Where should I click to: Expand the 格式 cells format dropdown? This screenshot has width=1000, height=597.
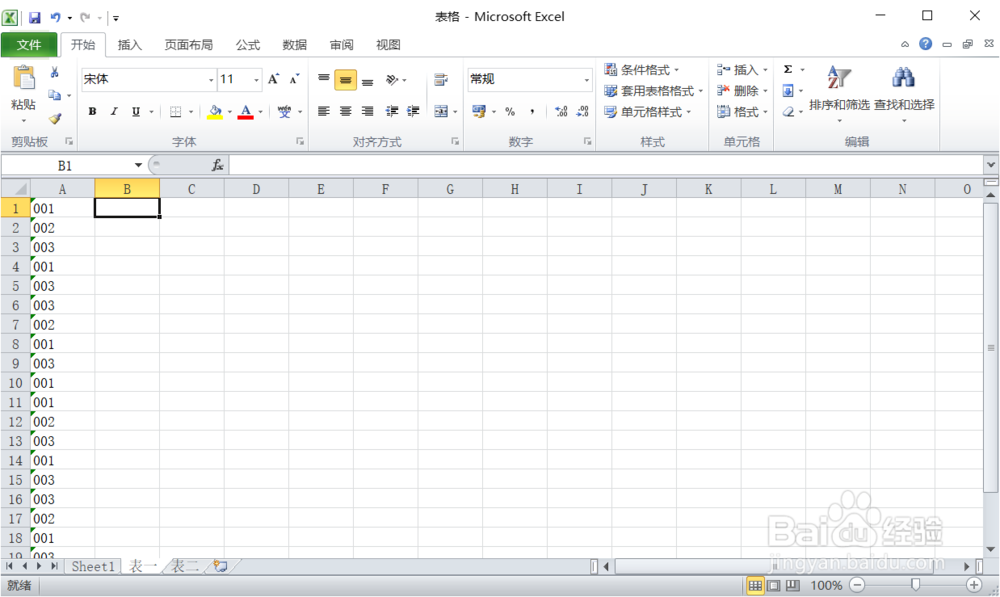[765, 112]
